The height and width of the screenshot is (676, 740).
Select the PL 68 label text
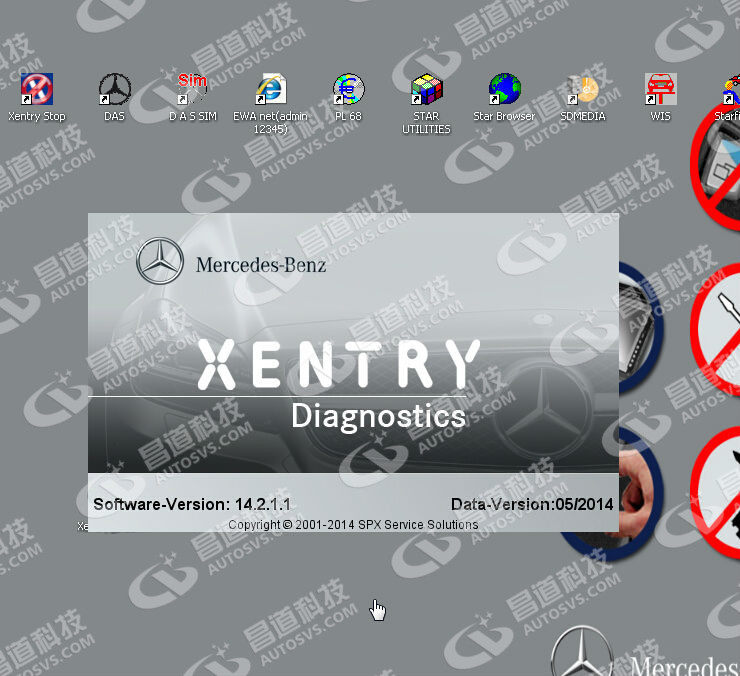tap(348, 116)
